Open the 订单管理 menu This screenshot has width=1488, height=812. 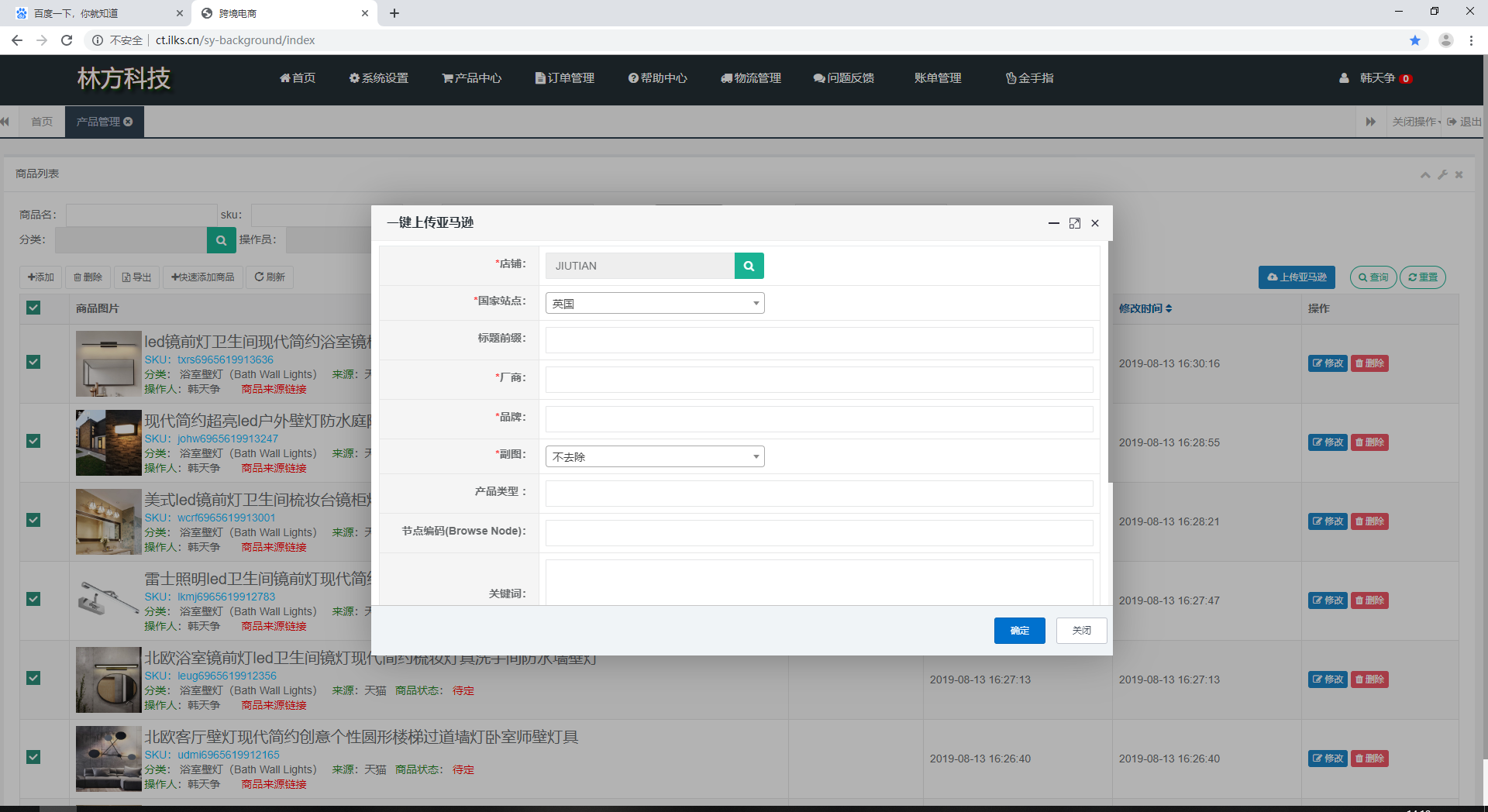565,78
